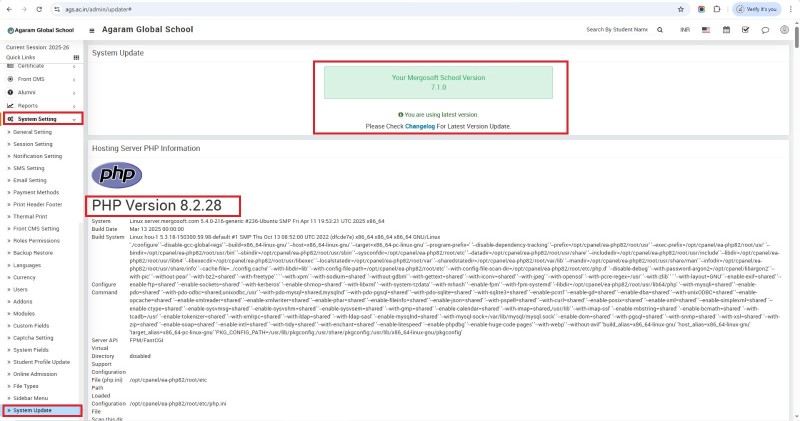Open Email Setting submenu item
Screen dimensions: 800x421
pyautogui.click(x=30, y=181)
